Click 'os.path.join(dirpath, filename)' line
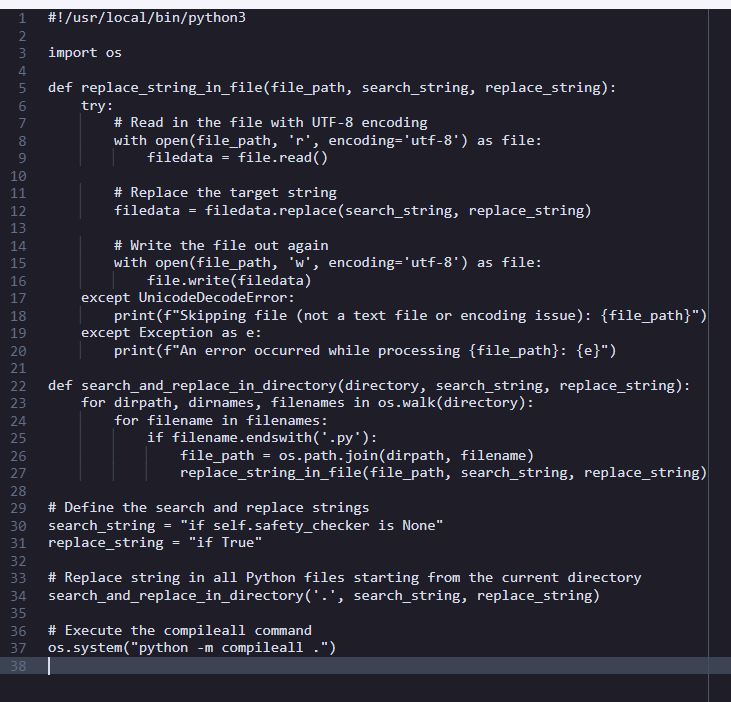731x702 pixels. point(357,455)
